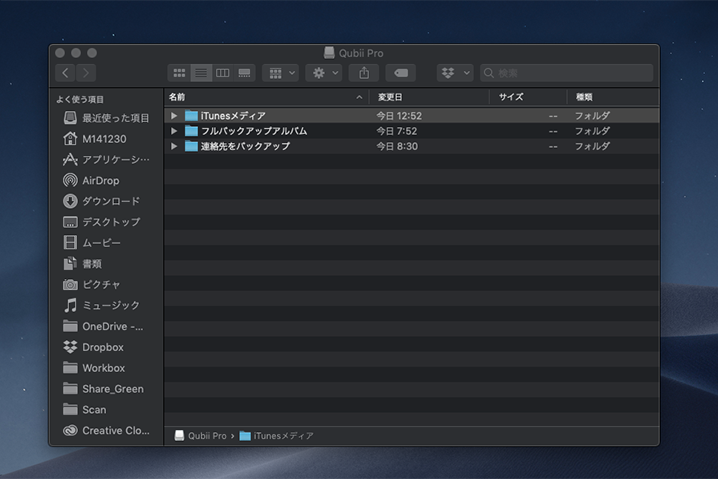Open AirDrop in the sidebar
The image size is (718, 479).
pos(91,180)
